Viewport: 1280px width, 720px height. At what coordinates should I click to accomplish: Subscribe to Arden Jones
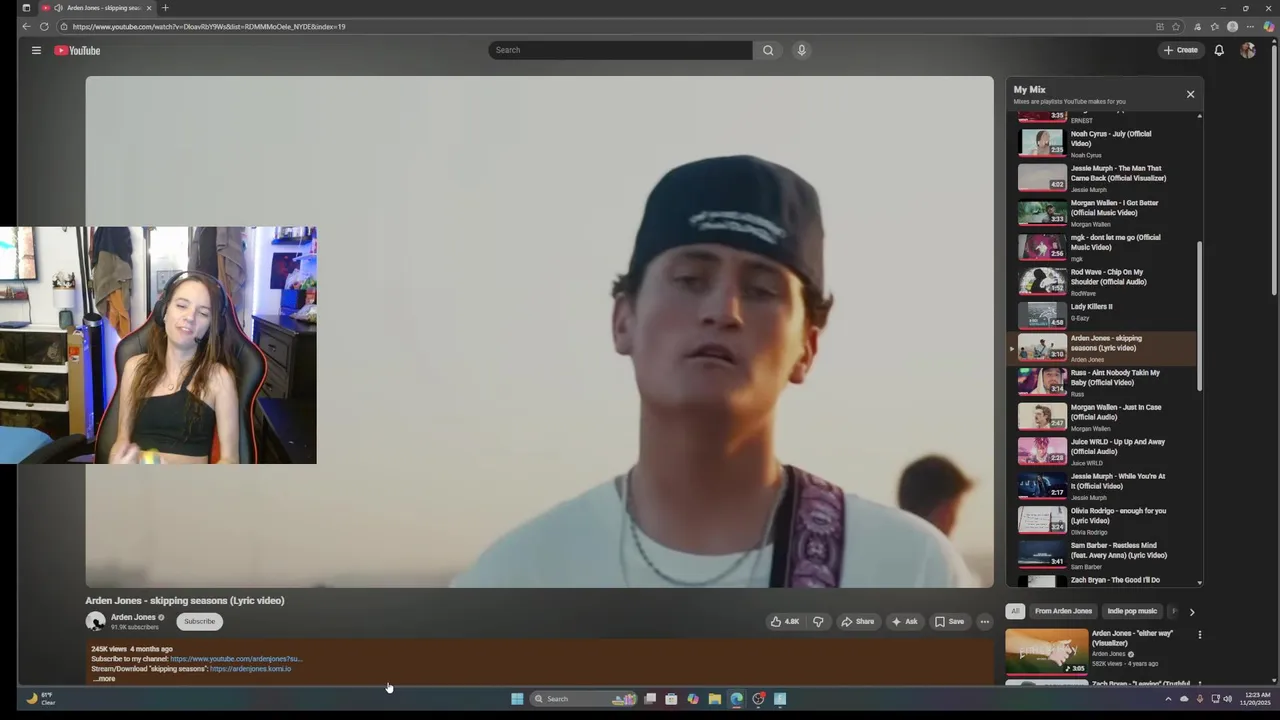pos(199,621)
